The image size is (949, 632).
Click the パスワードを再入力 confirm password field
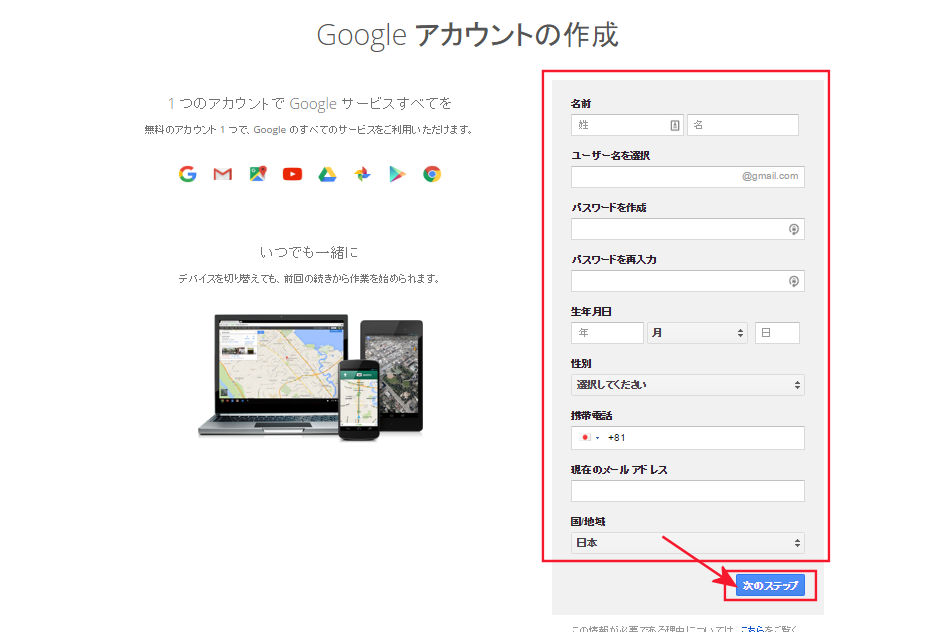[688, 281]
